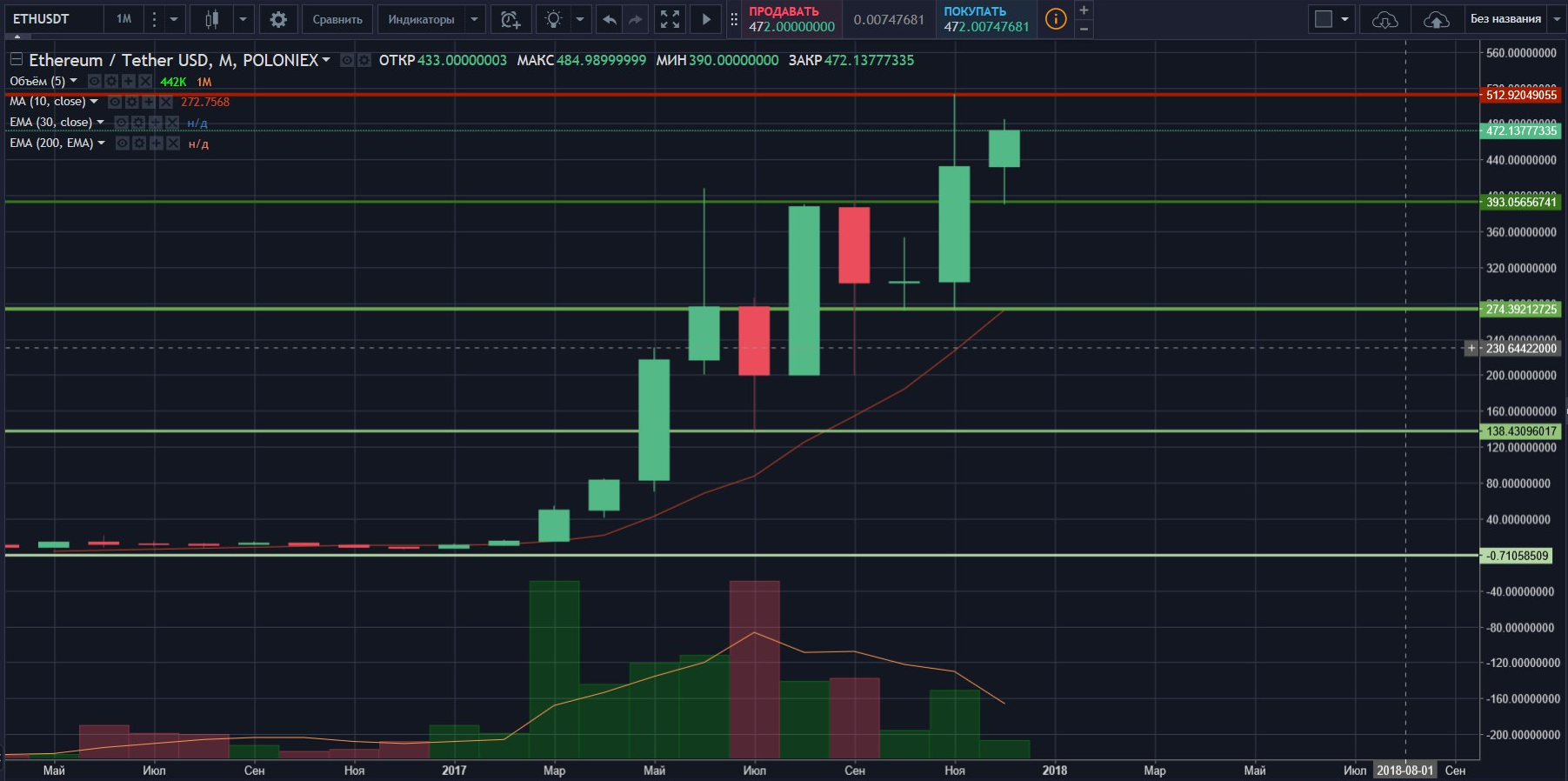Toggle visibility of EMA (200, EMA) indicator
Screen dimensions: 1568x781
[x=123, y=144]
